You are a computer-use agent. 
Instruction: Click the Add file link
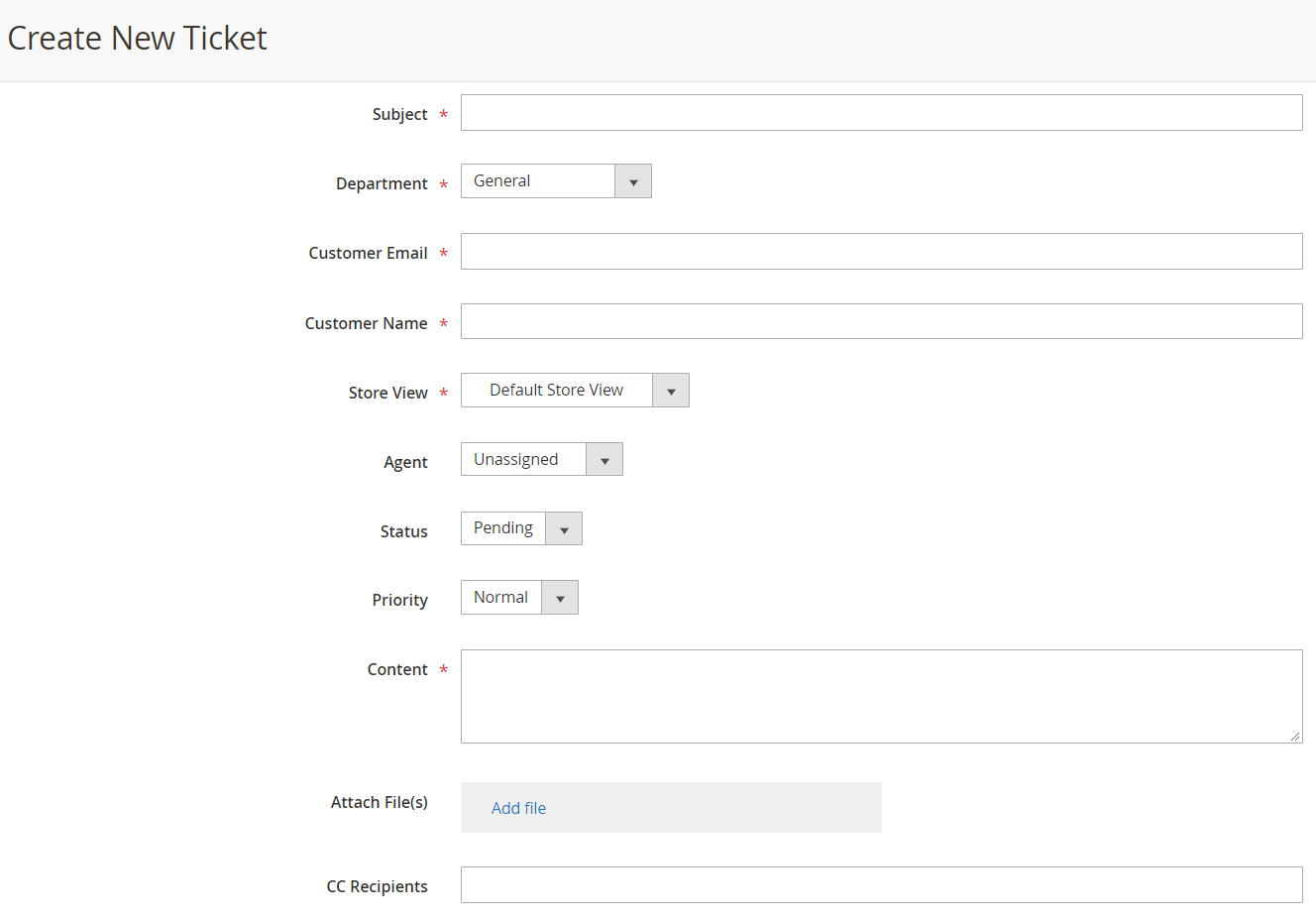tap(518, 808)
